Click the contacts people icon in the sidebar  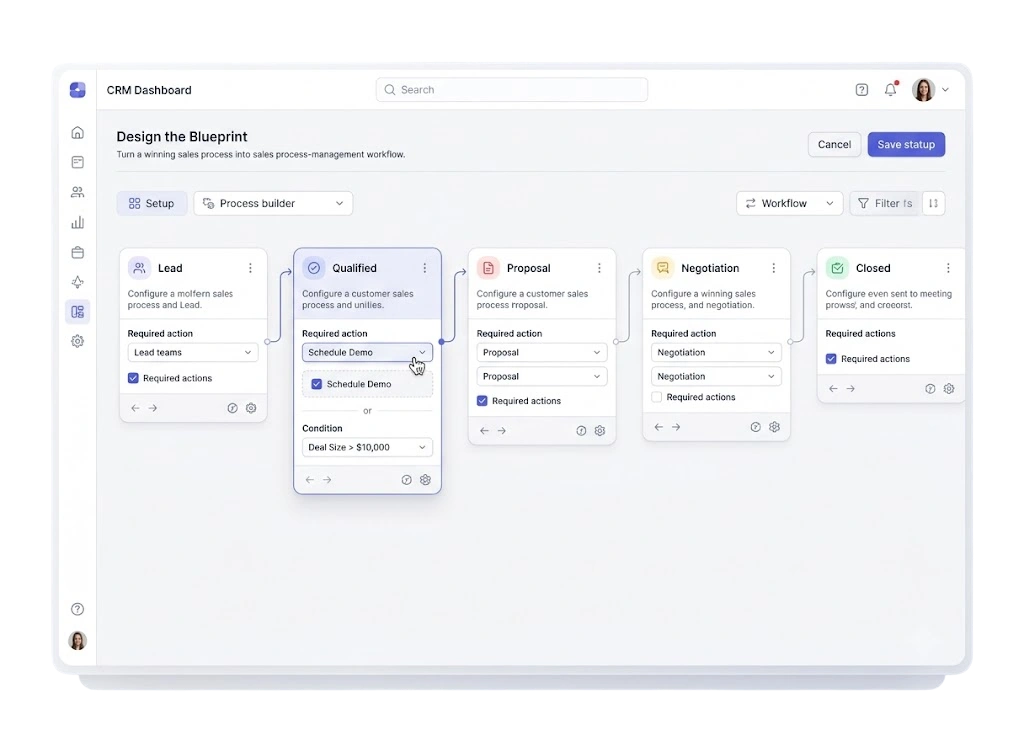coord(77,192)
